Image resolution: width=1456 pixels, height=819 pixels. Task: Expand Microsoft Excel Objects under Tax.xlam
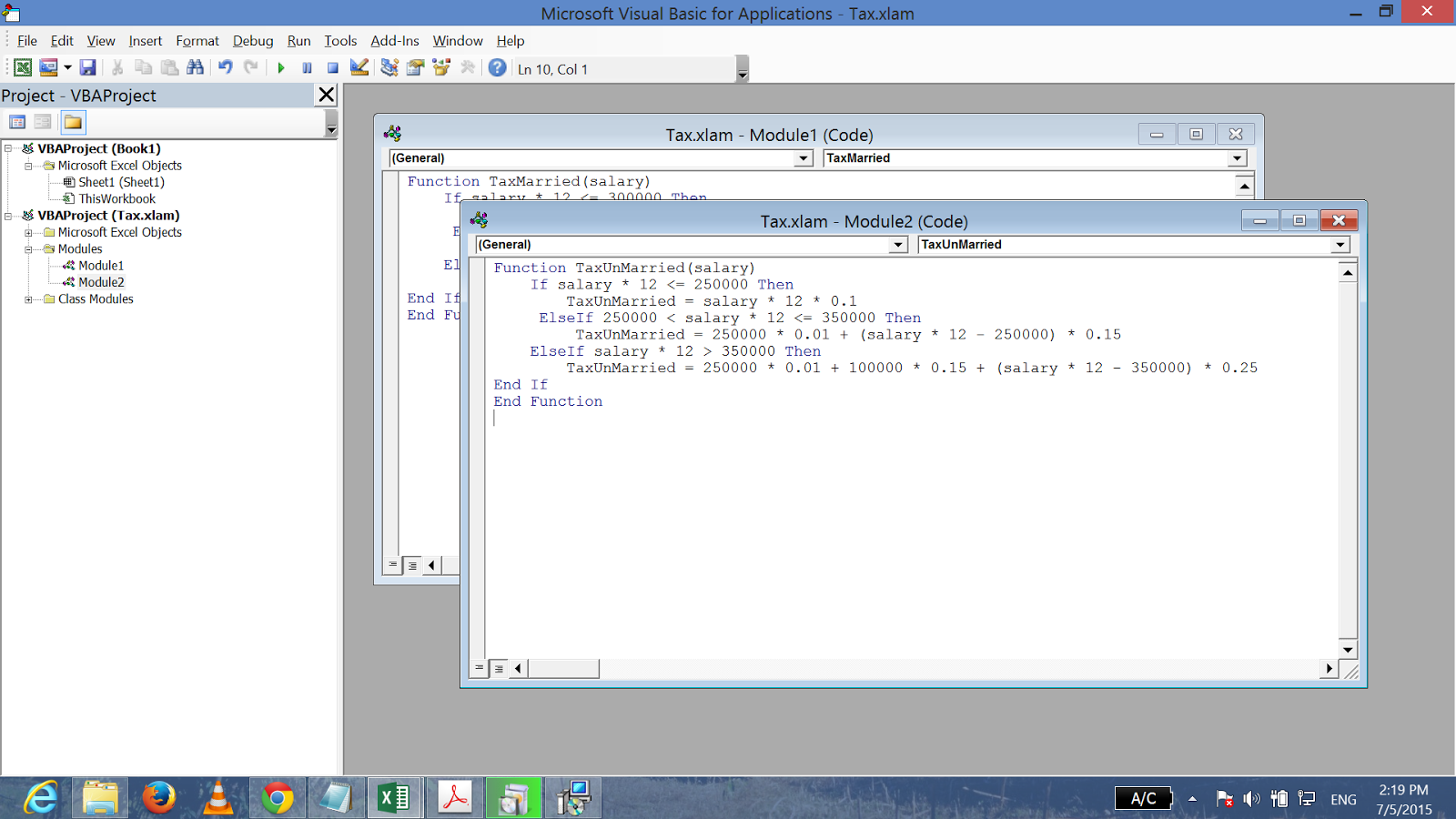pos(28,233)
